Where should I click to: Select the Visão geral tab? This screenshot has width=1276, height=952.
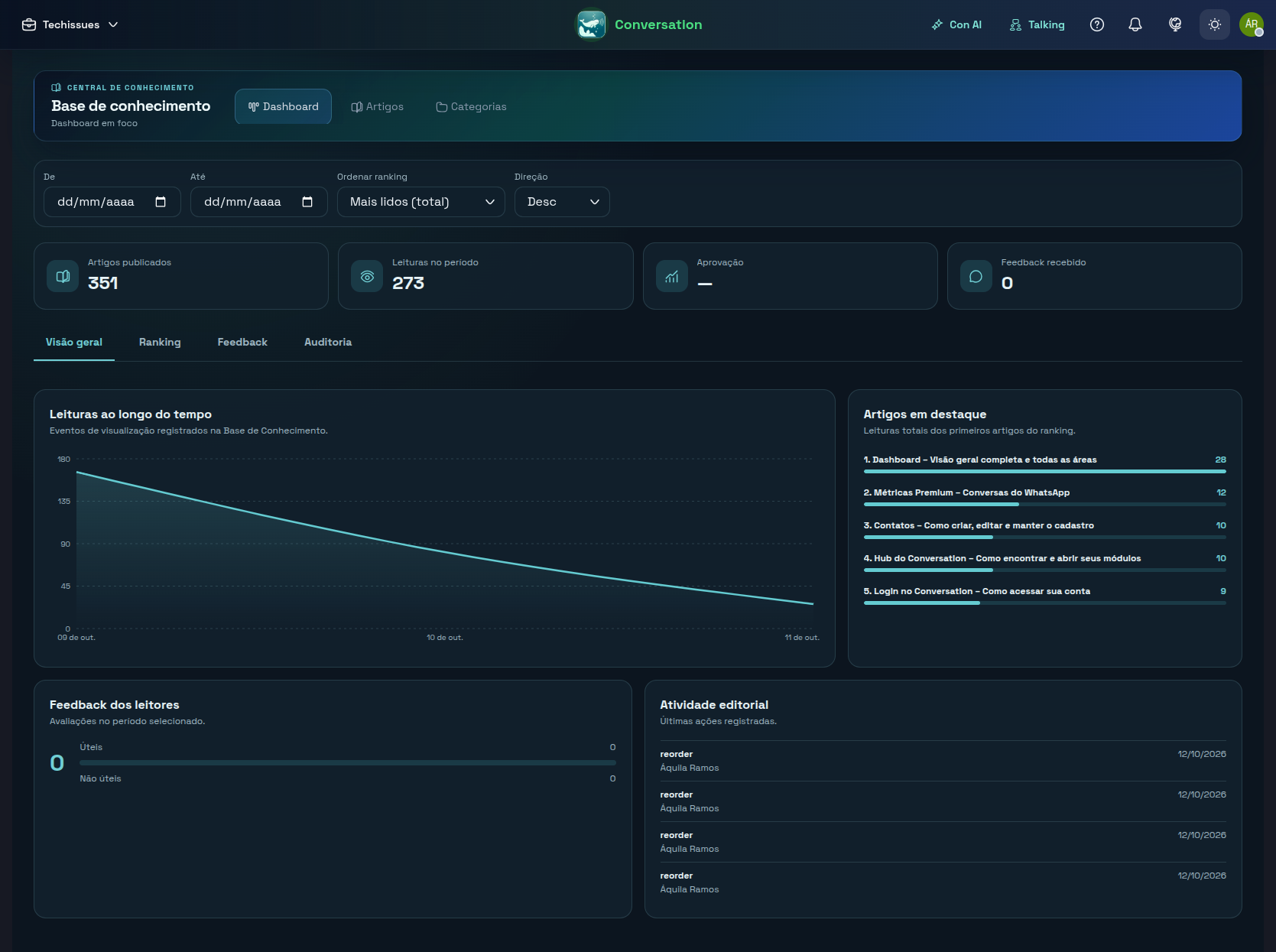74,343
